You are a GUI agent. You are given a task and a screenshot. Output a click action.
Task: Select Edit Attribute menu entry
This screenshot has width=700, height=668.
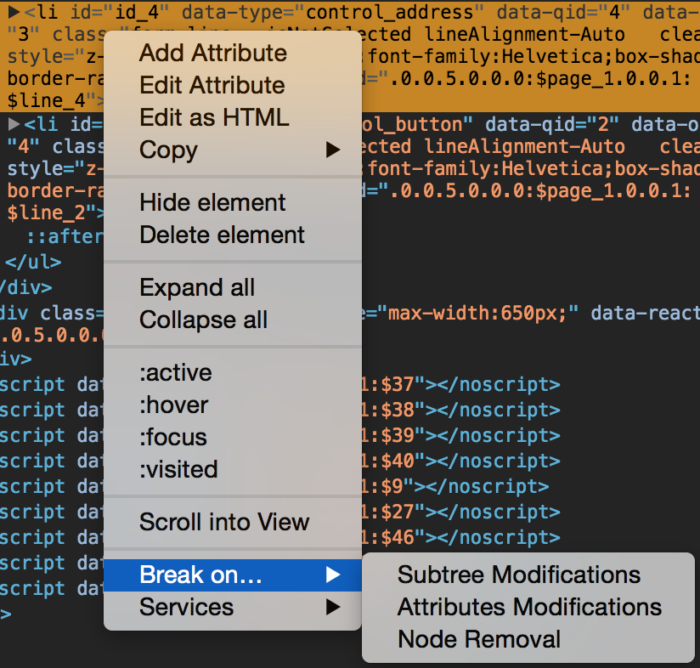coord(212,85)
